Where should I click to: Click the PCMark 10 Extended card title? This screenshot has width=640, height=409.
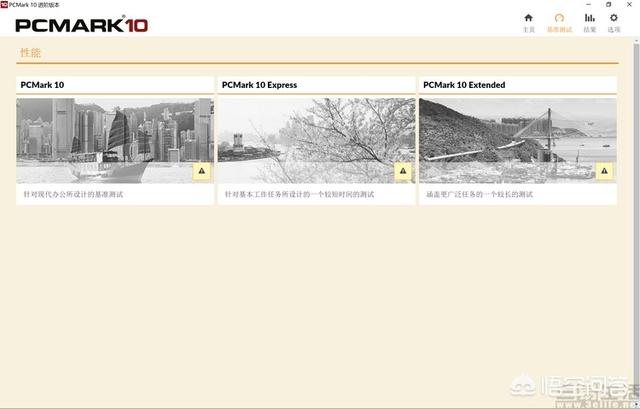464,85
